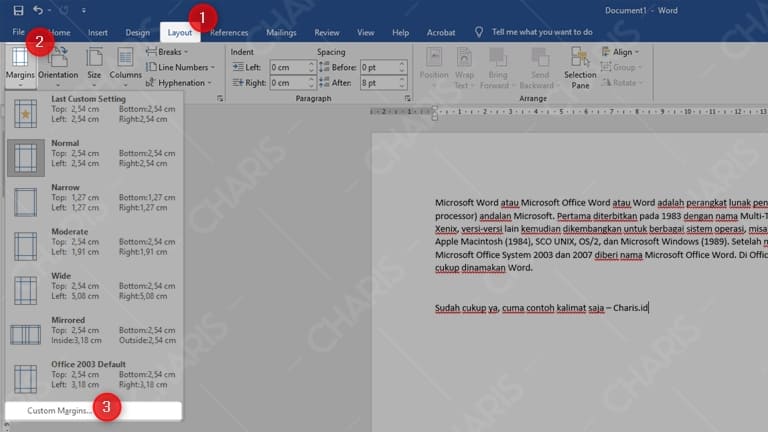
Task: Open the Selection Pane
Action: pos(580,67)
